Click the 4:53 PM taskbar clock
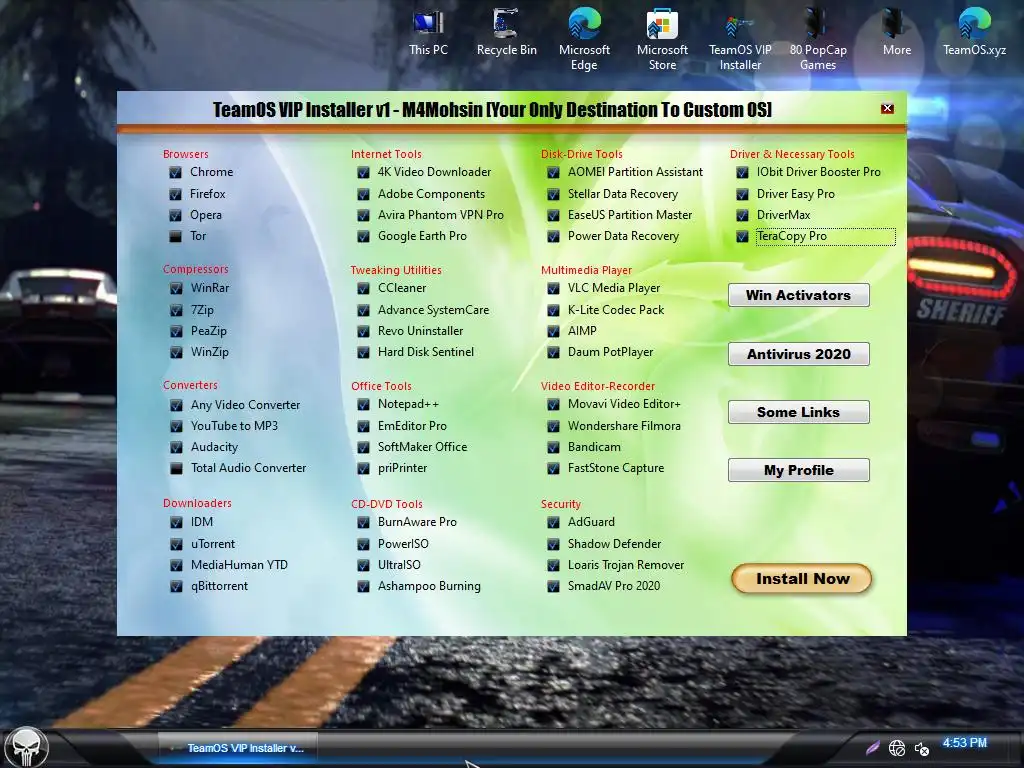This screenshot has height=768, width=1024. (965, 743)
